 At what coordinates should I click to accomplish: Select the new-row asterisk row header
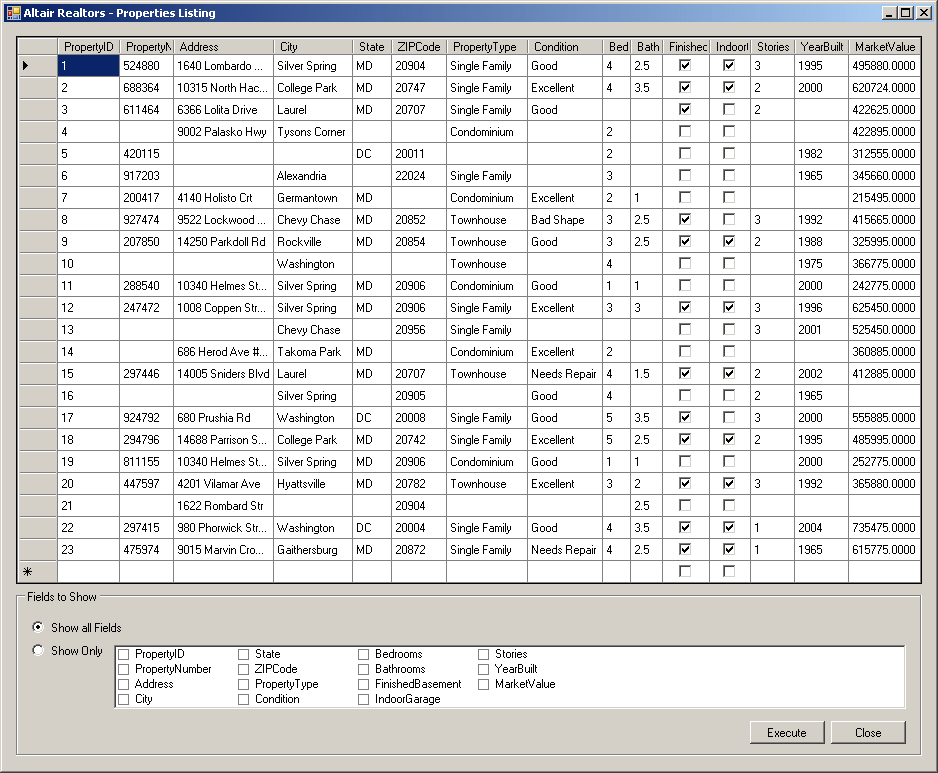point(38,571)
